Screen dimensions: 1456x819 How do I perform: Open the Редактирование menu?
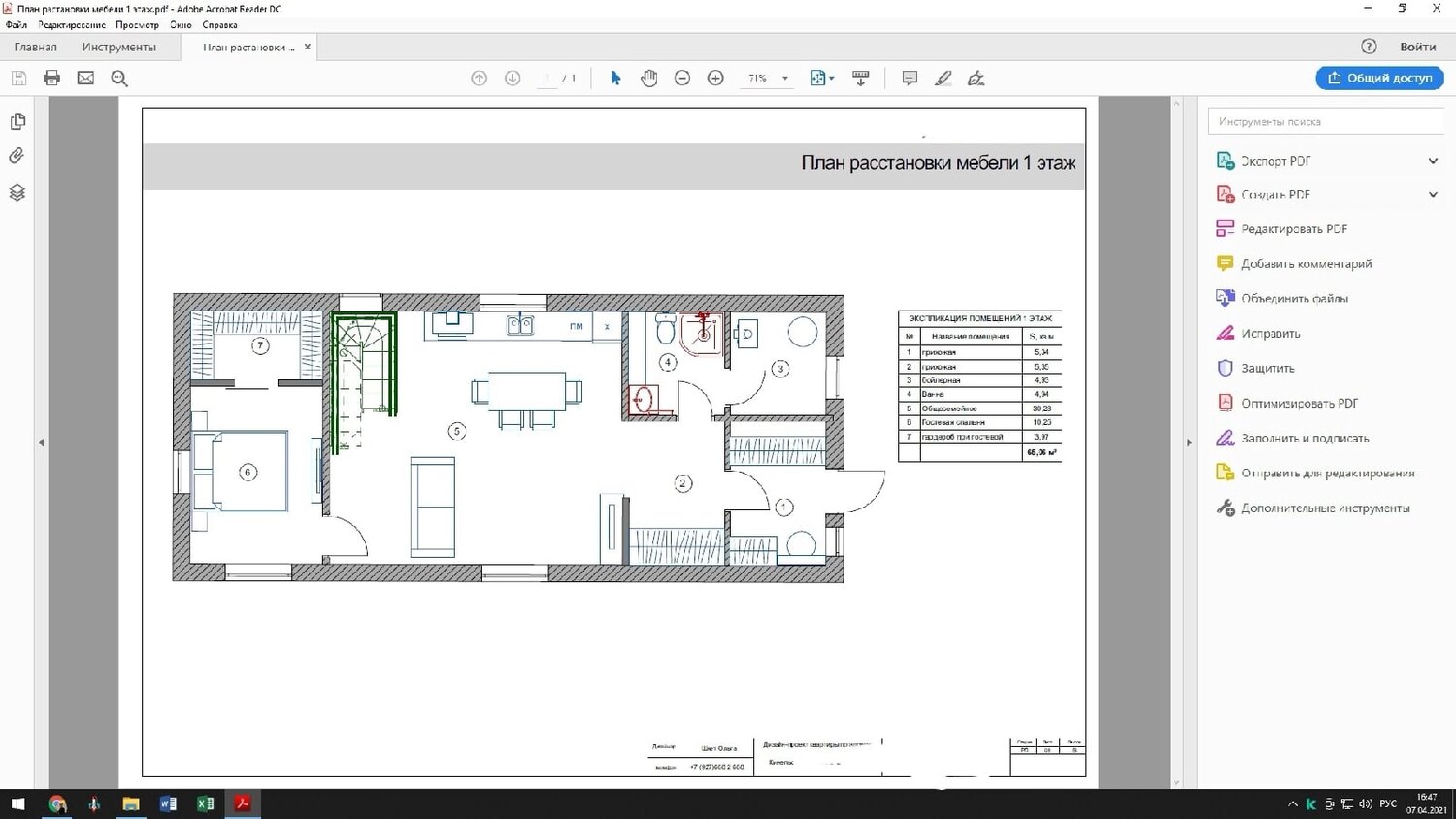tap(72, 25)
